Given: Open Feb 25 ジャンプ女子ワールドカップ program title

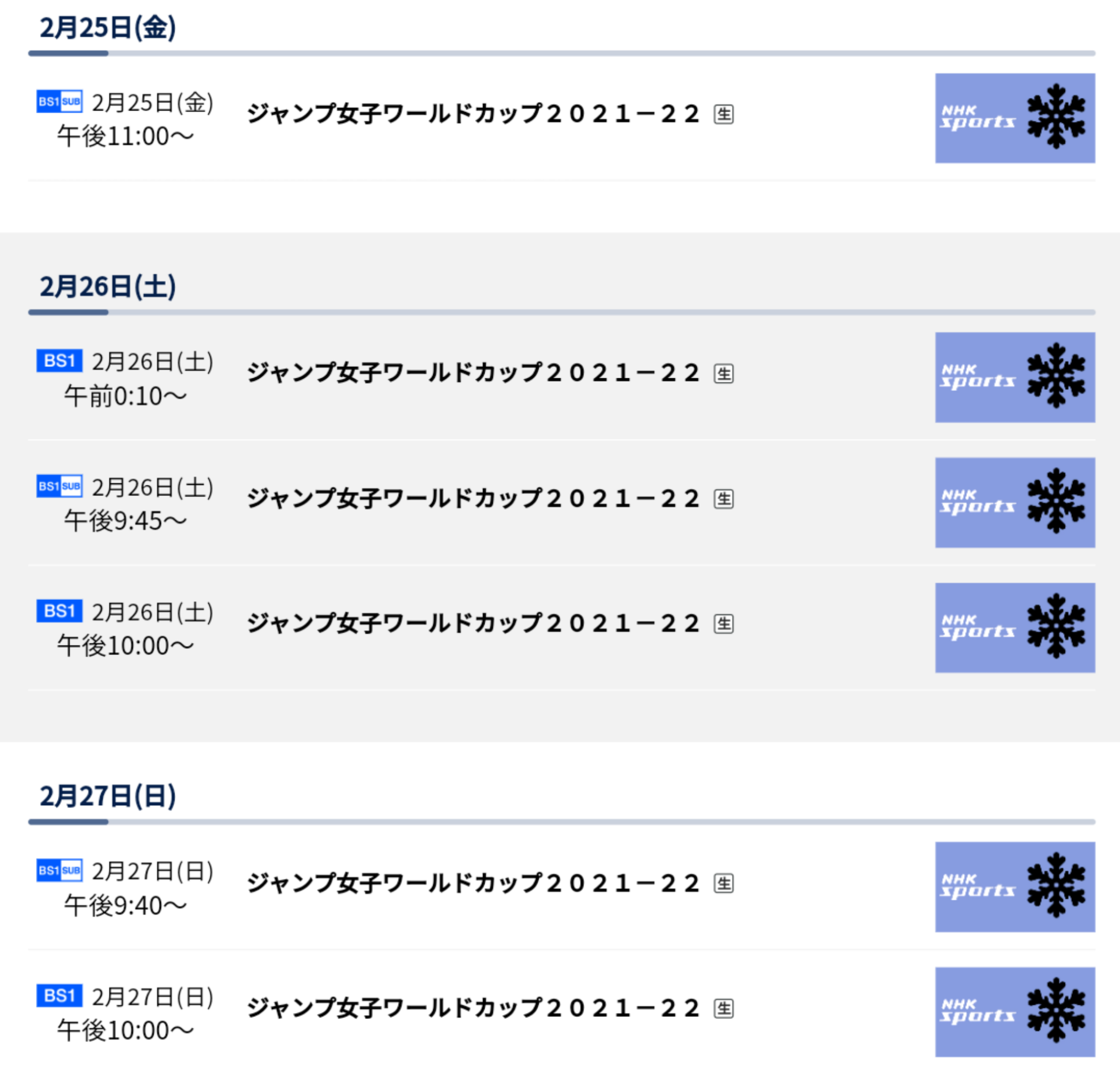Looking at the screenshot, I should click(473, 114).
